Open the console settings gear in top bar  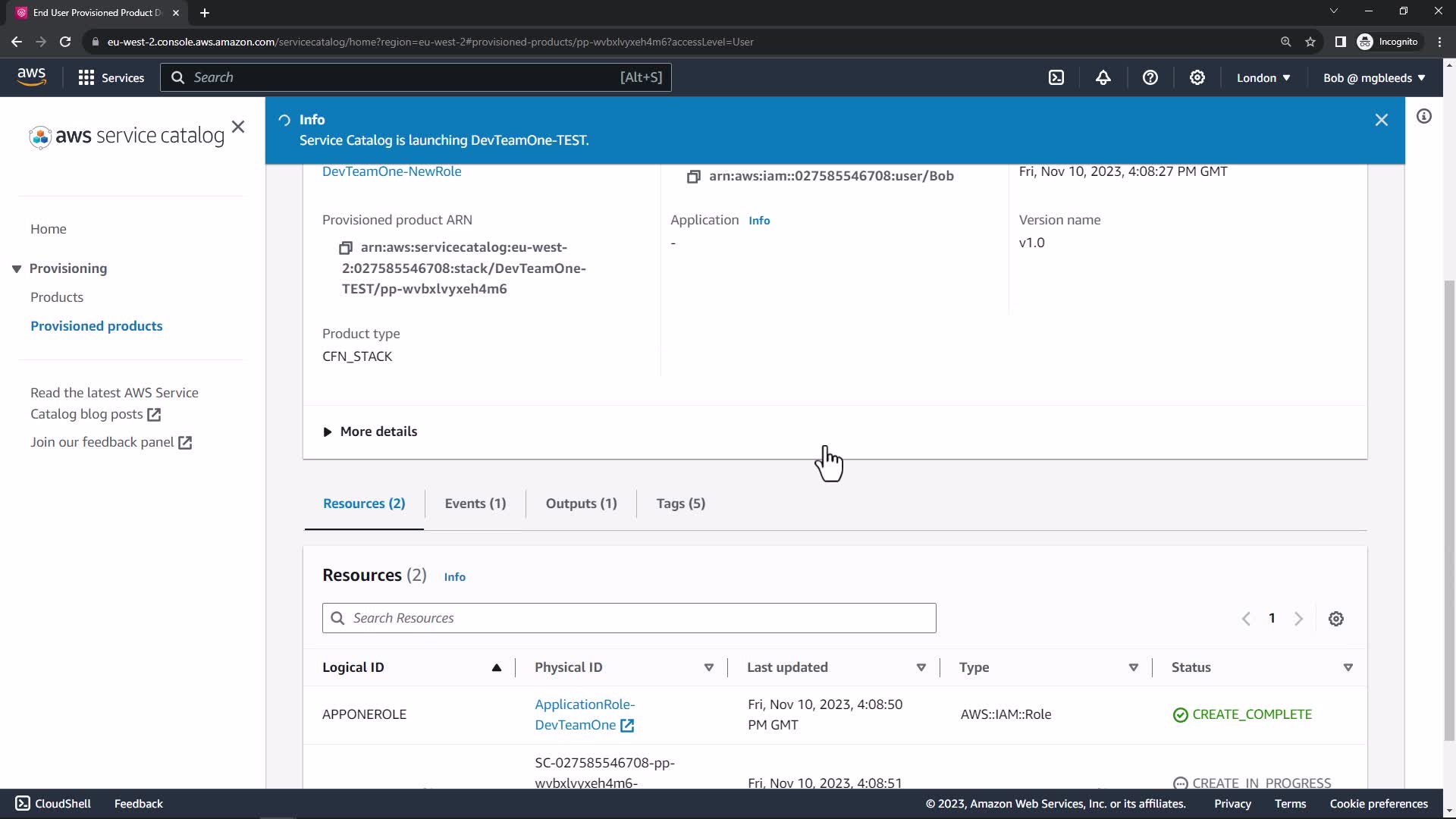pos(1197,77)
